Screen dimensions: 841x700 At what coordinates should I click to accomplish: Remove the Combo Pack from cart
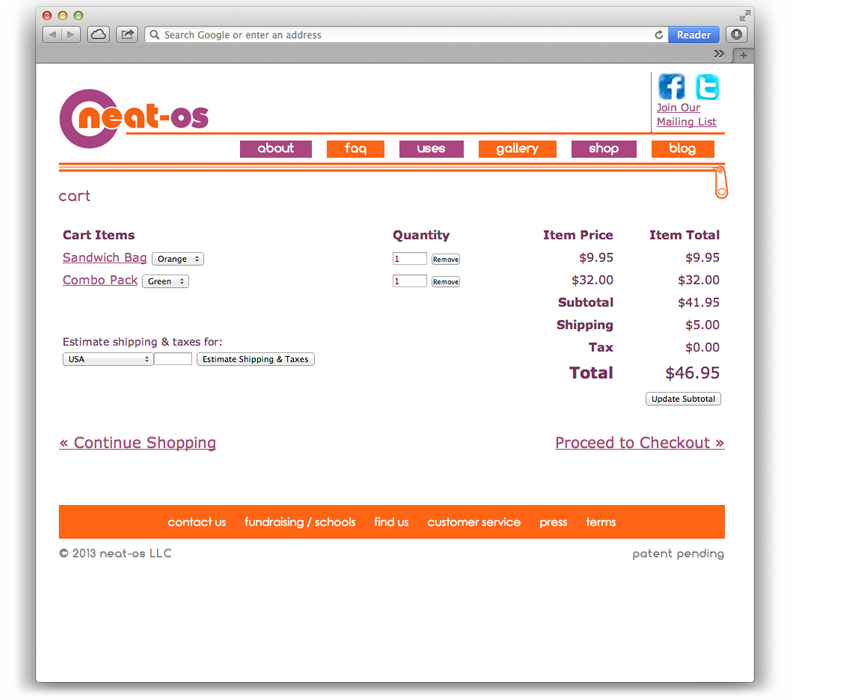[x=446, y=282]
